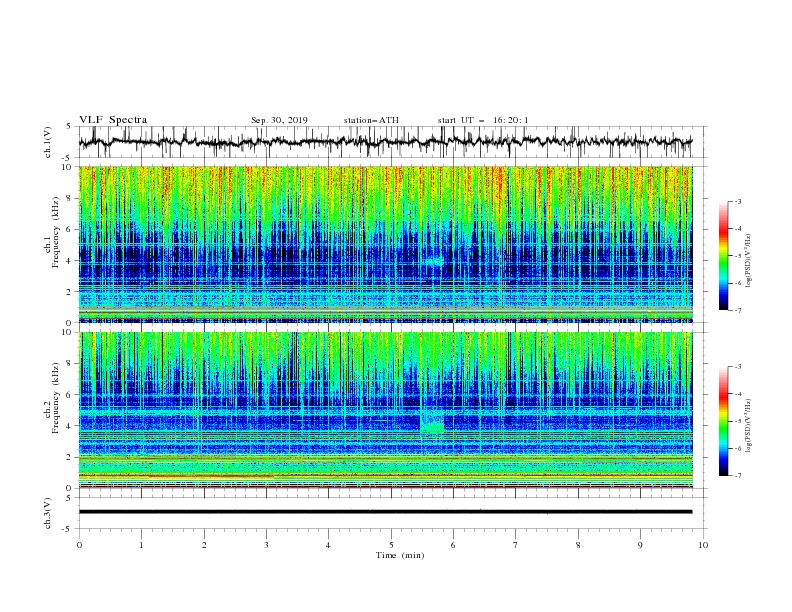Click the "-7" tick on ch.1 color bar
The width and height of the screenshot is (792, 612).
(x=737, y=311)
